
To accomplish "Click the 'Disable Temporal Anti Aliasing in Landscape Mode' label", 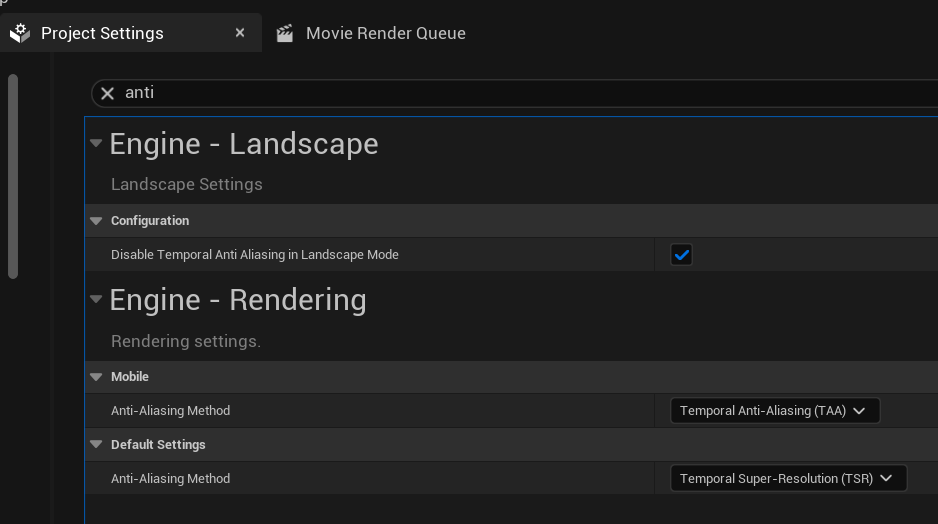I will click(255, 255).
